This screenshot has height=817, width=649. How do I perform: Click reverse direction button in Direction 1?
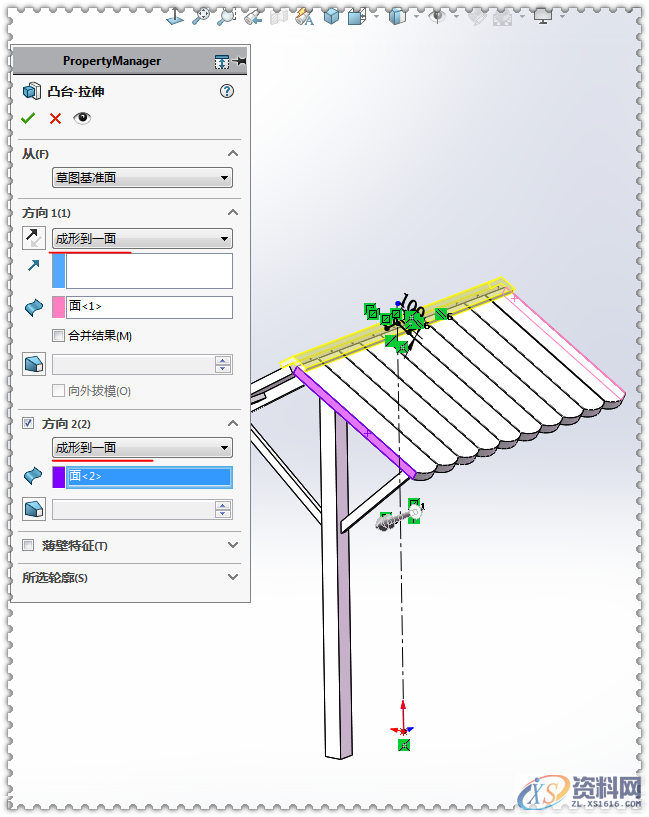pos(34,238)
